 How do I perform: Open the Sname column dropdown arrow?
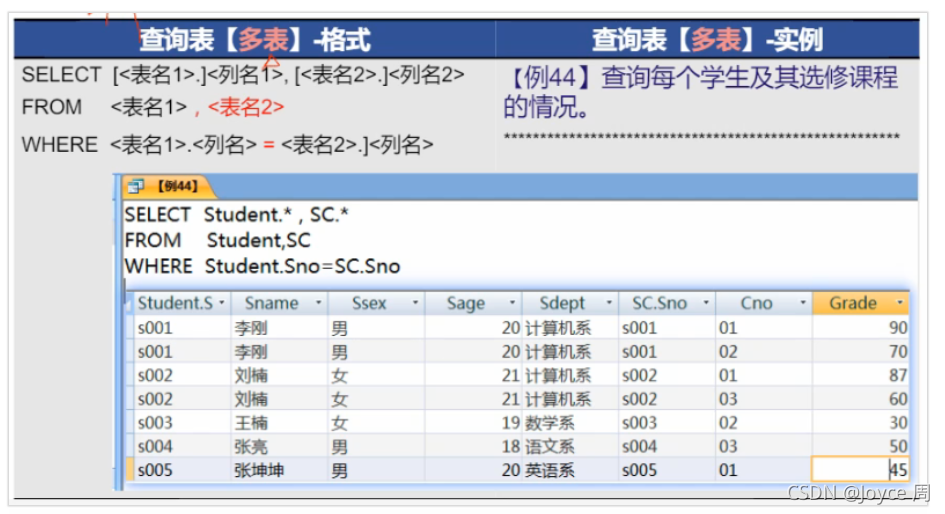click(x=319, y=303)
